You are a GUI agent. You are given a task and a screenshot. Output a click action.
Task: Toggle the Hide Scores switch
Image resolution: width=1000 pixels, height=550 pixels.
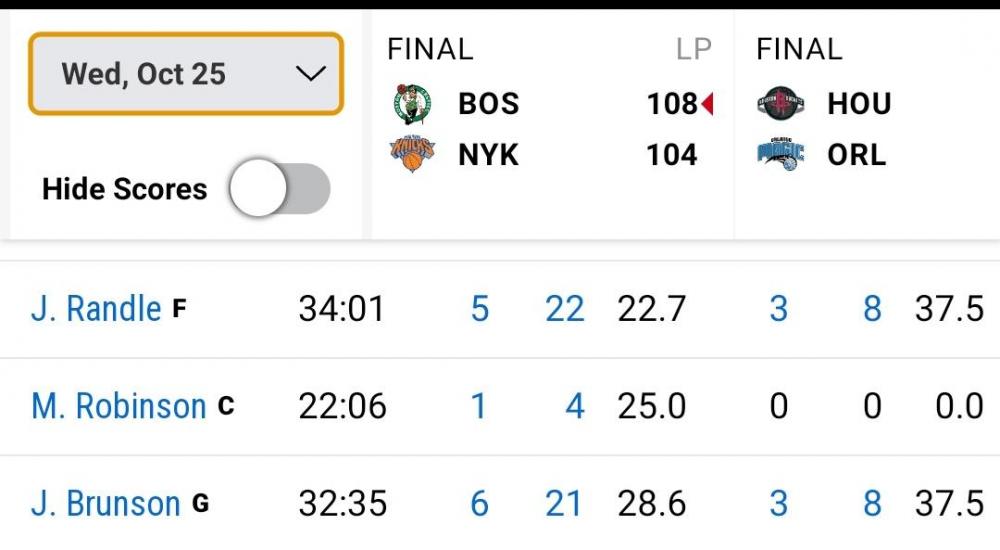[279, 189]
